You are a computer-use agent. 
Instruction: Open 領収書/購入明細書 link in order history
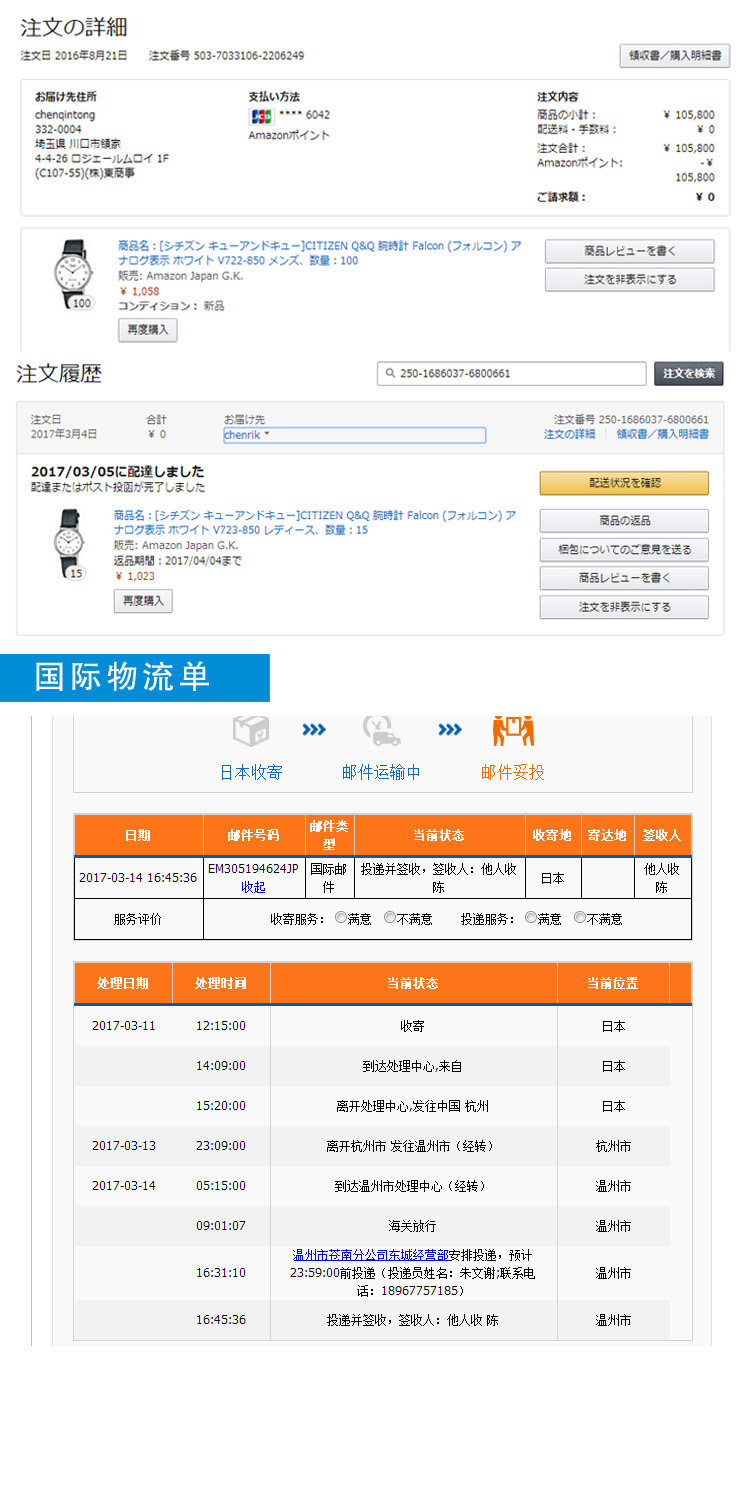click(x=662, y=434)
